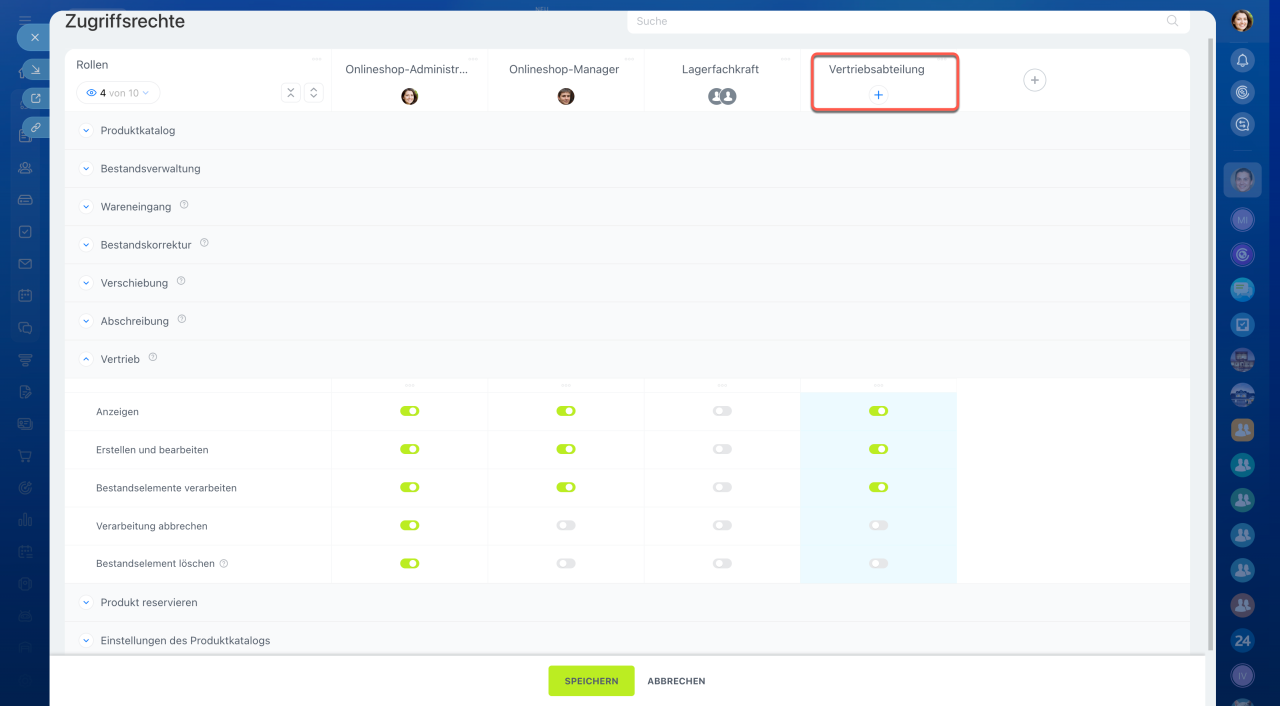Click the help icon next to Vertrieb
The width and height of the screenshot is (1280, 706).
pos(153,357)
